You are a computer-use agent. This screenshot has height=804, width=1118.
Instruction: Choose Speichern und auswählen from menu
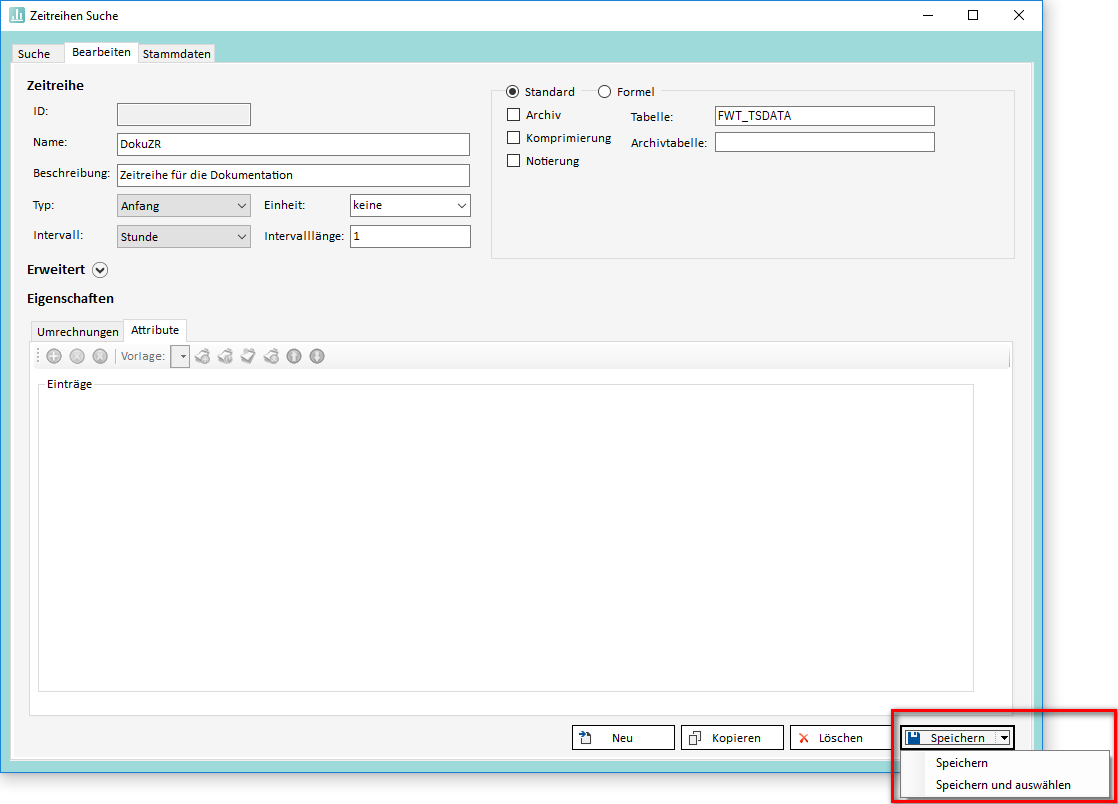tap(1003, 785)
